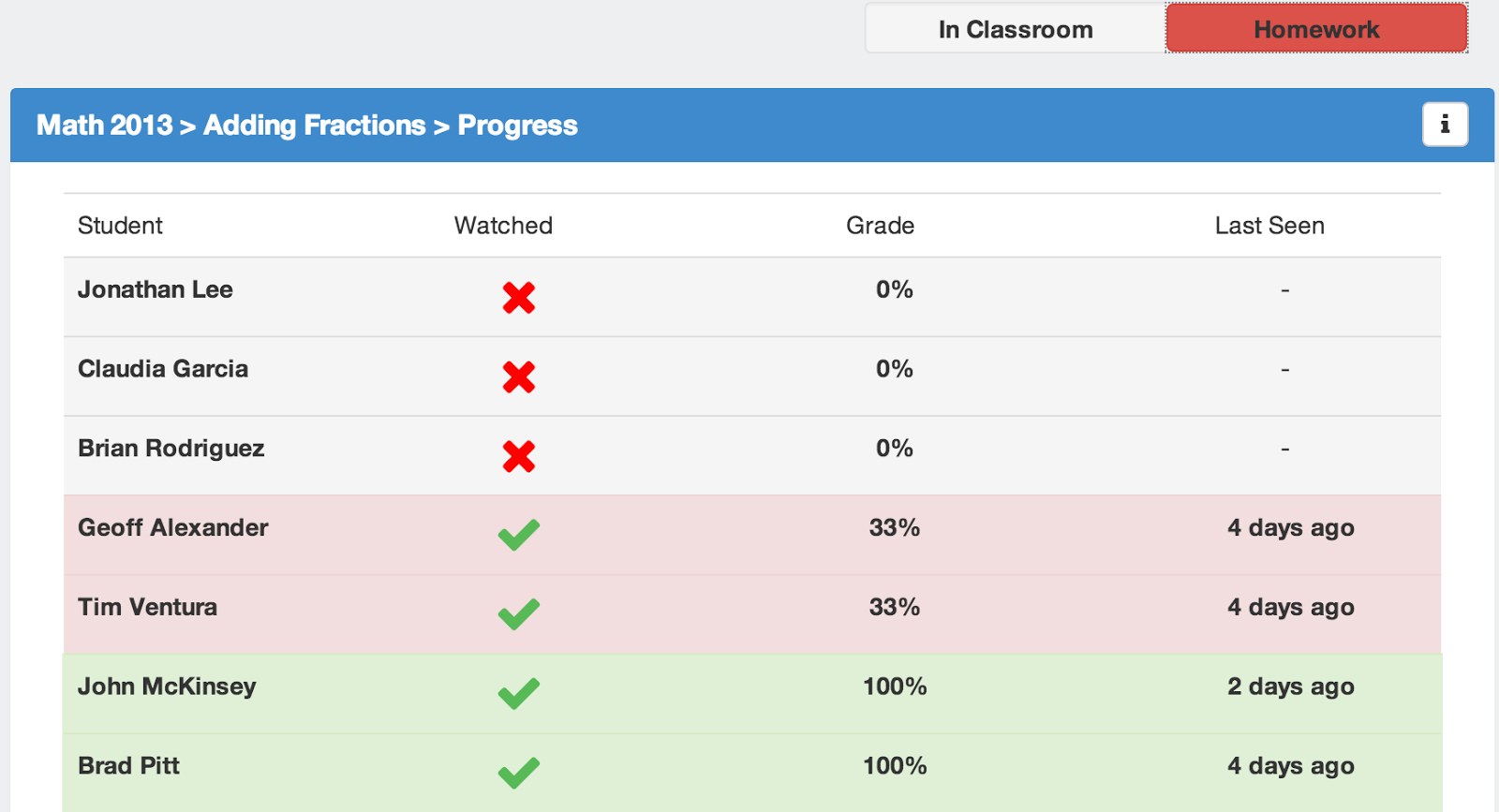Open Math 2013 breadcrumb link
Viewport: 1499px width, 812px height.
tap(105, 125)
